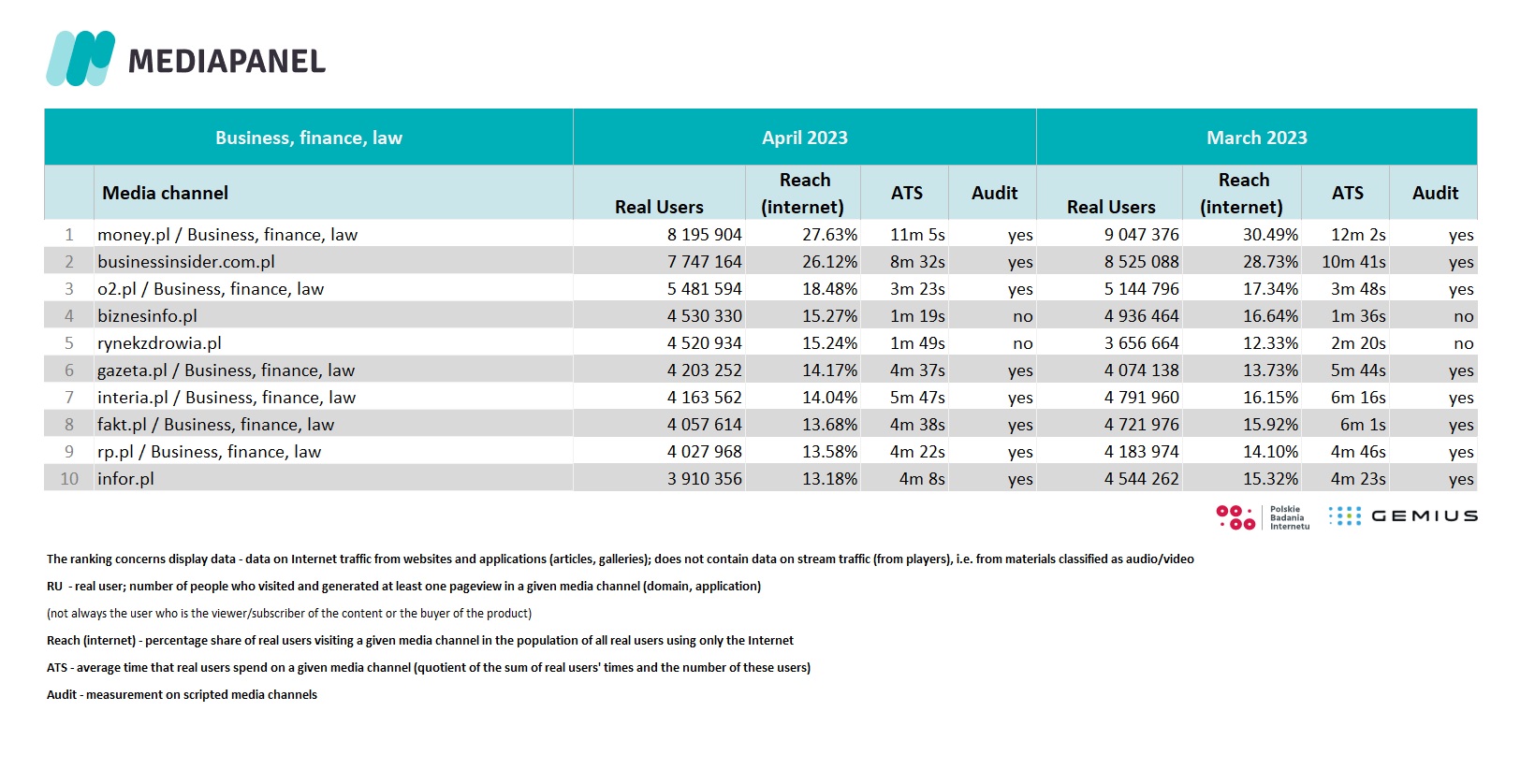Click the April ATS value 11m 5s

pyautogui.click(x=917, y=235)
